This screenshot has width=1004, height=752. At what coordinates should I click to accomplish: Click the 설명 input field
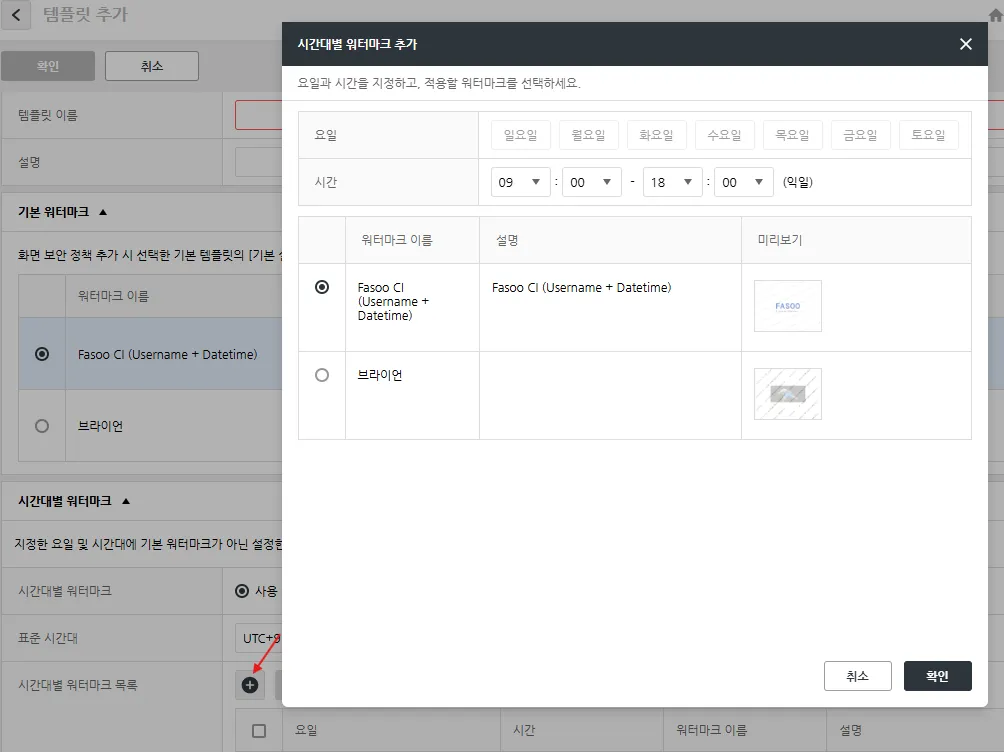(x=259, y=163)
